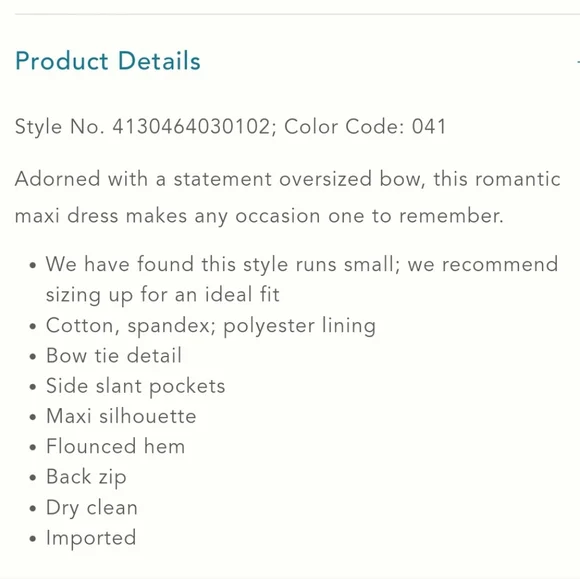Image resolution: width=580 pixels, height=579 pixels.
Task: Click the 'Maxi silhouette' bullet
Action: pyautogui.click(x=121, y=416)
